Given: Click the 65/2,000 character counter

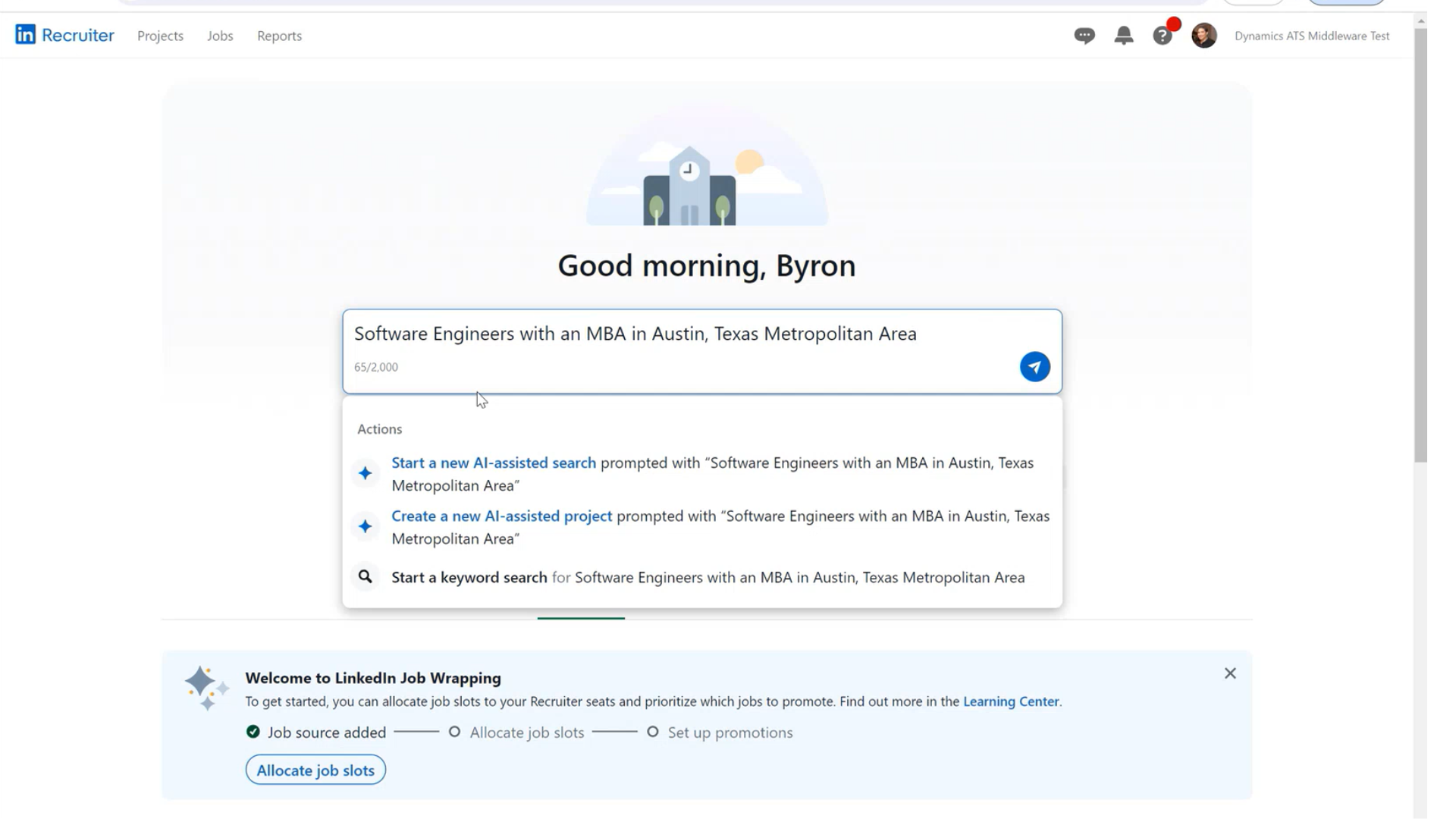Looking at the screenshot, I should tap(376, 367).
